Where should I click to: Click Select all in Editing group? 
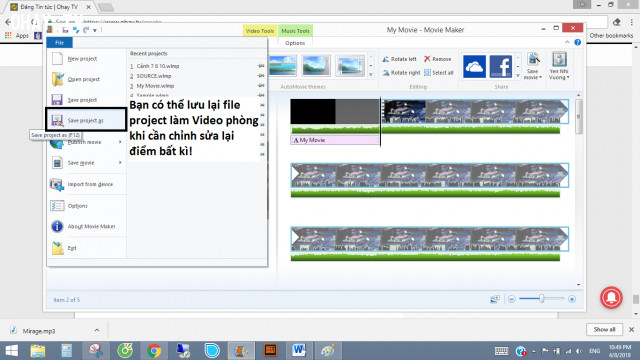point(439,73)
